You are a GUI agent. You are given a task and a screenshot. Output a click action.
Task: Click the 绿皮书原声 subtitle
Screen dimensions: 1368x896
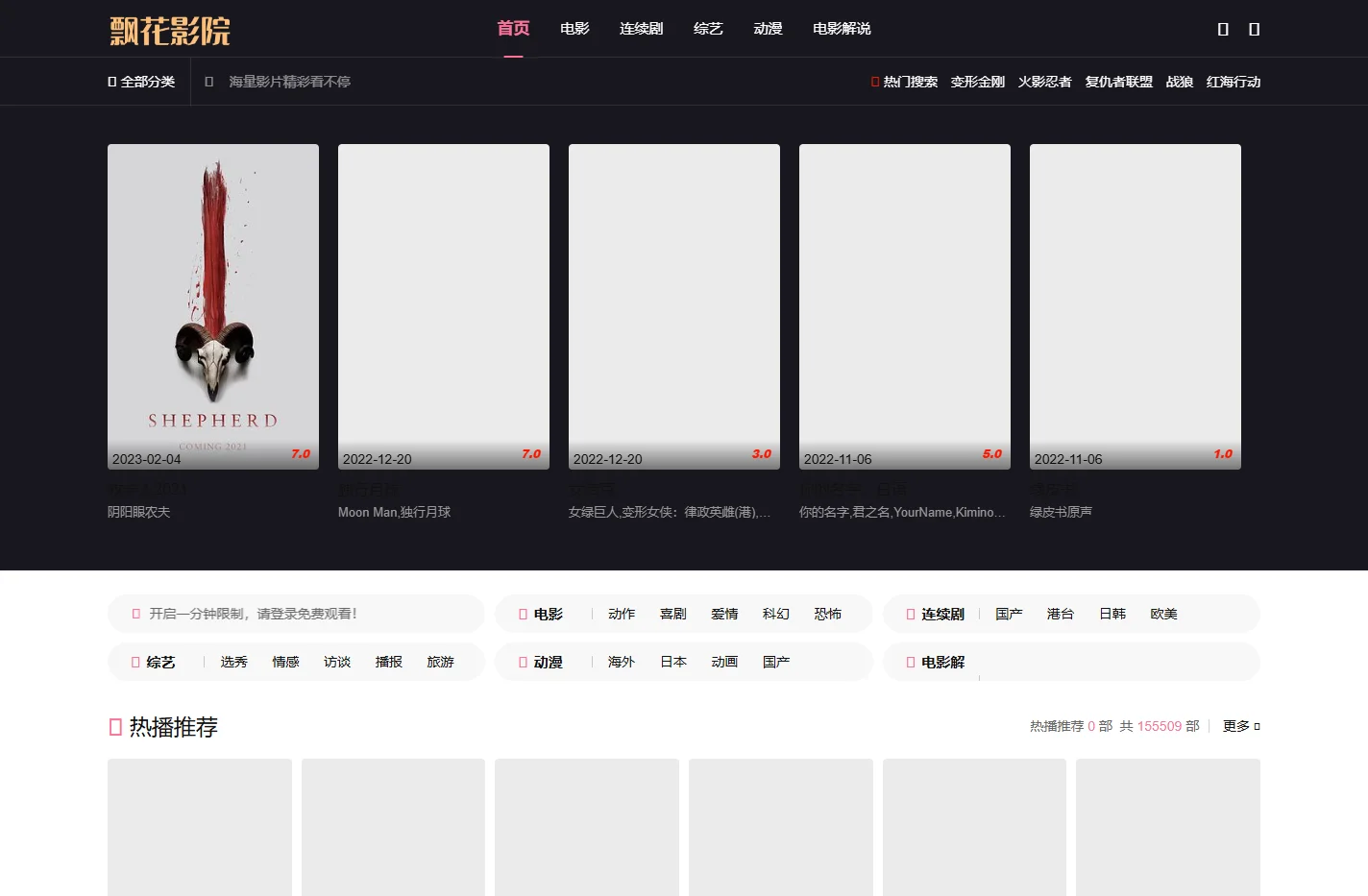tap(1061, 512)
